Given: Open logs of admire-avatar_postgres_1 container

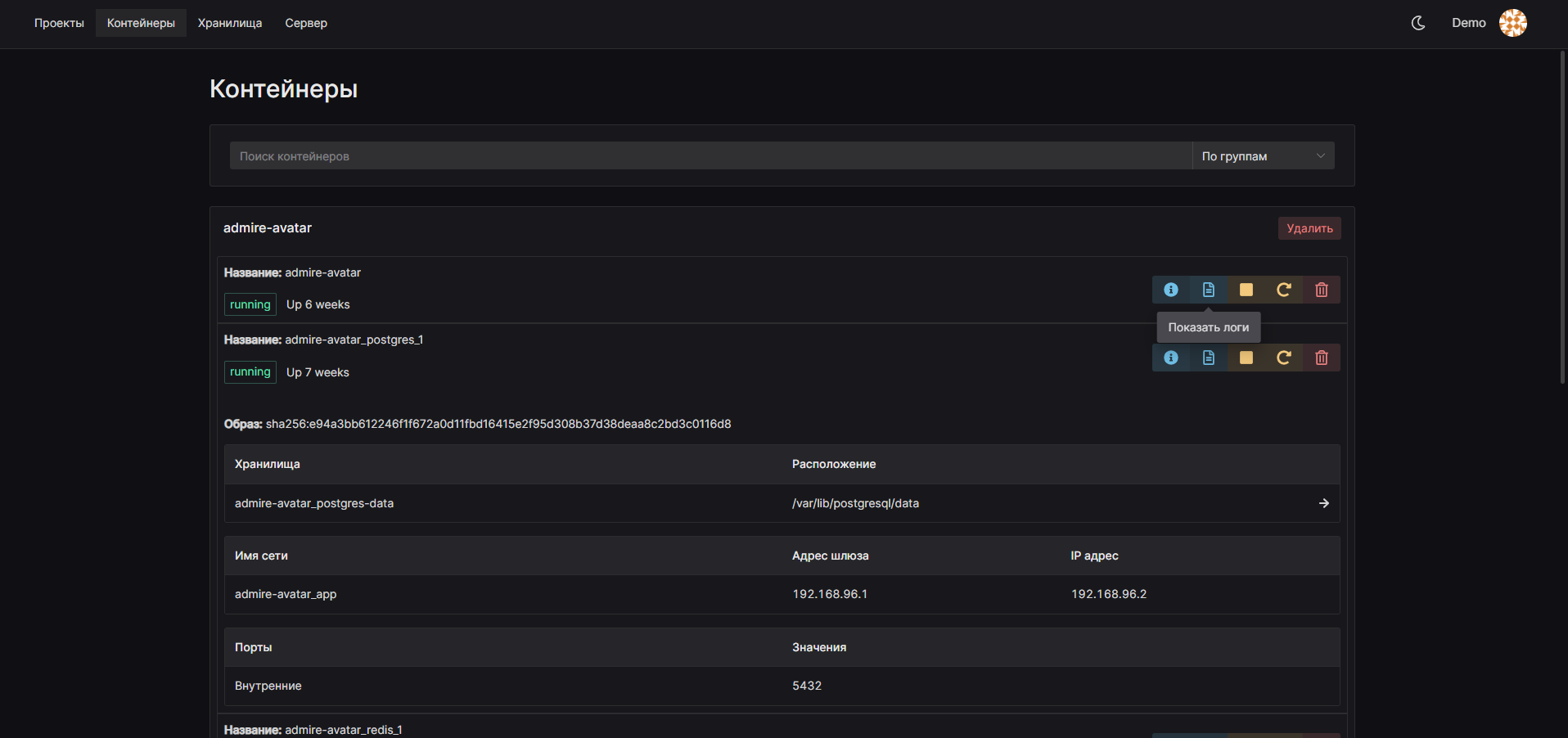Looking at the screenshot, I should pos(1209,358).
